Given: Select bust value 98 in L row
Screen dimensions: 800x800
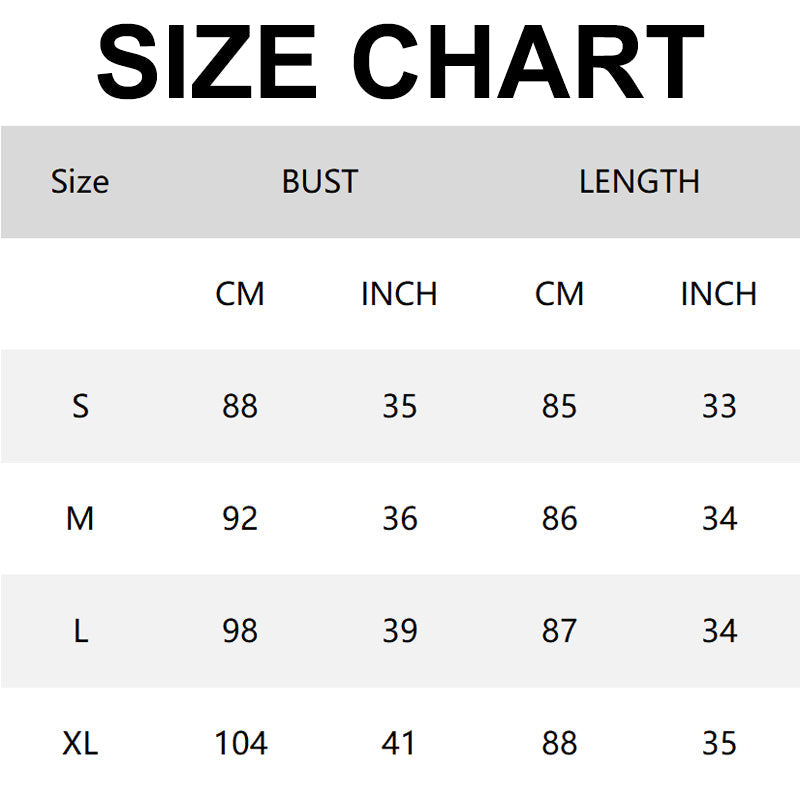Looking at the screenshot, I should 240,631.
